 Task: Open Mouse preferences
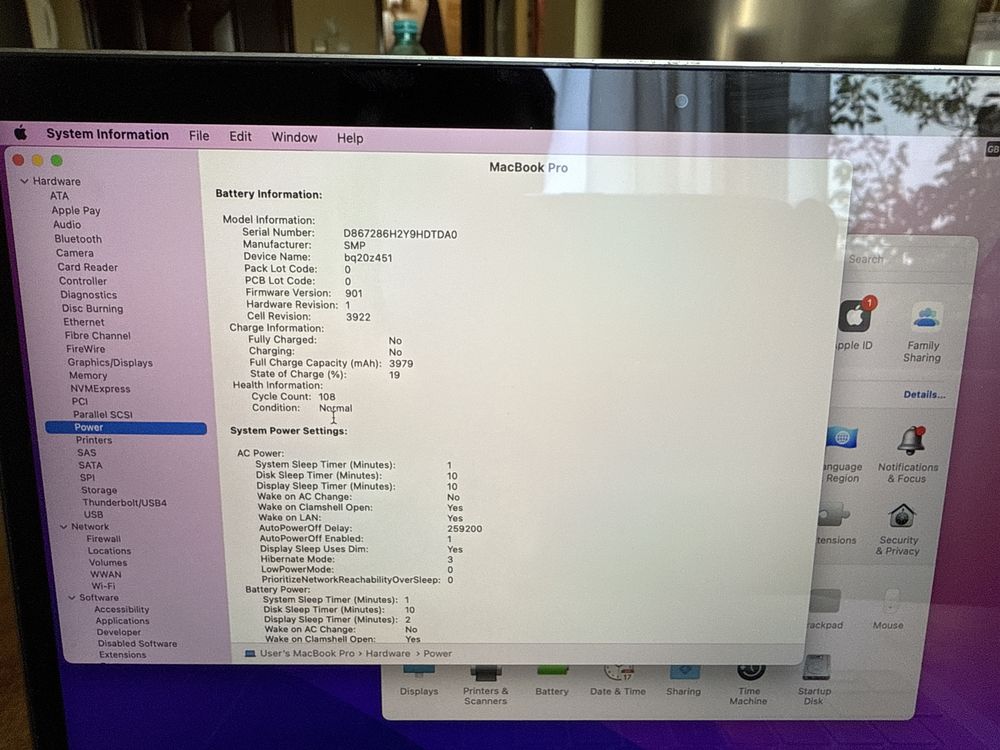point(888,609)
